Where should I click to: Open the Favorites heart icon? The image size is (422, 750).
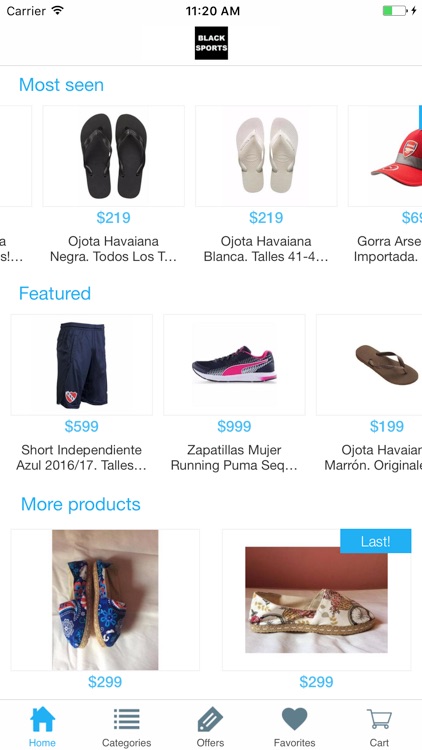click(294, 719)
